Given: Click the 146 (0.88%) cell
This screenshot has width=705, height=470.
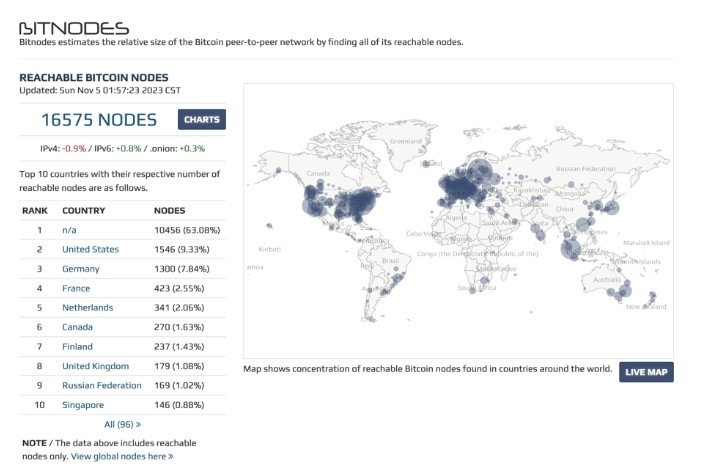Looking at the screenshot, I should 179,405.
